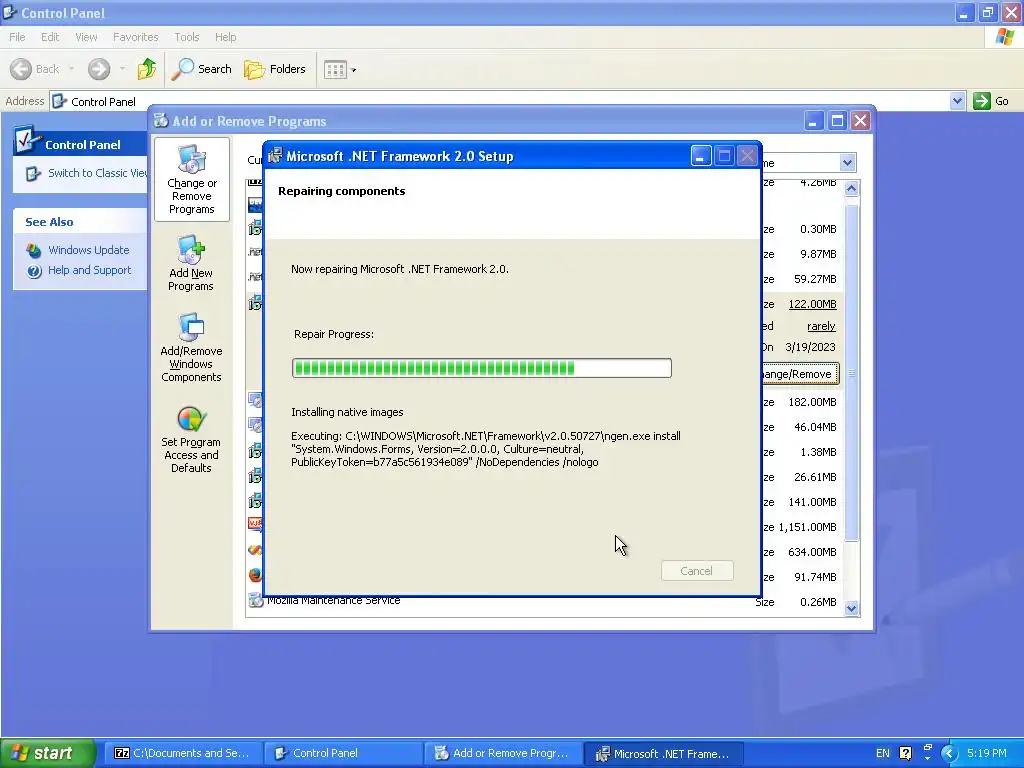Image resolution: width=1024 pixels, height=768 pixels.
Task: Click the Control Panel title bar icon
Action: tap(10, 12)
